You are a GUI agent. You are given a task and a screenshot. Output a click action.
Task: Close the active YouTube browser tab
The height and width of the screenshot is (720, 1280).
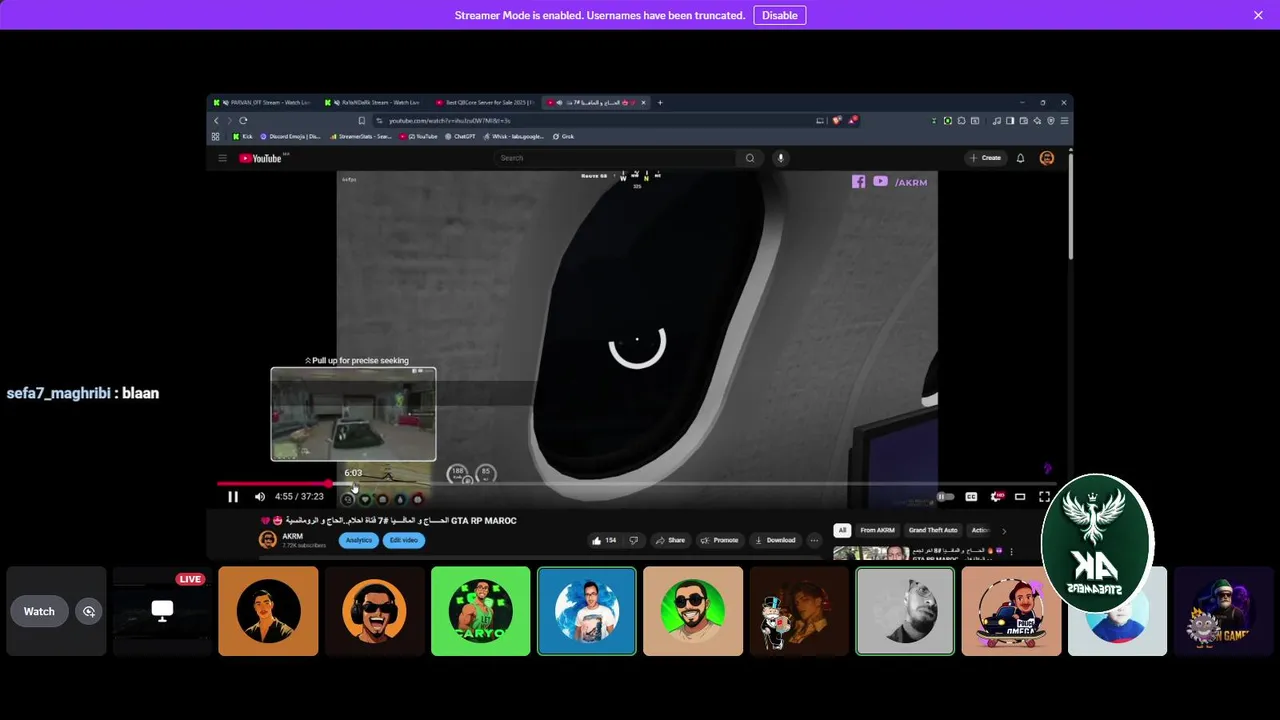tap(644, 102)
